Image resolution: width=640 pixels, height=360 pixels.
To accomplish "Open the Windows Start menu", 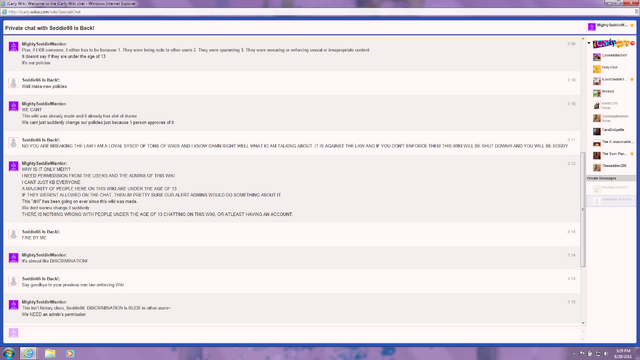I will point(9,353).
